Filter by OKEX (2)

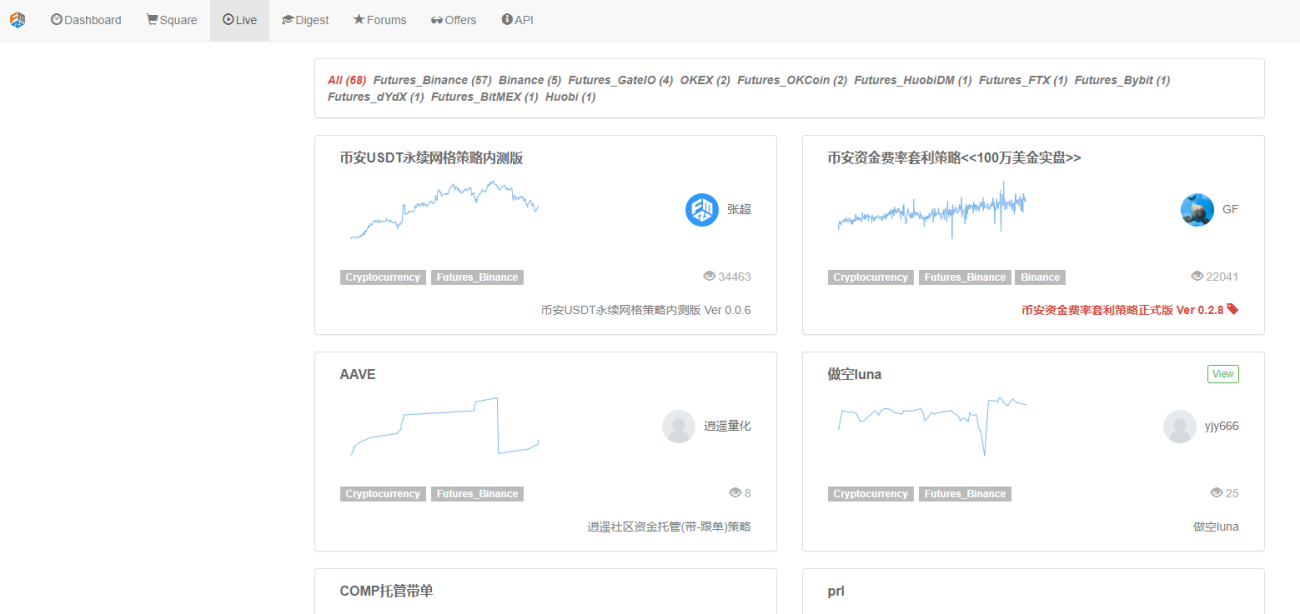tap(705, 80)
